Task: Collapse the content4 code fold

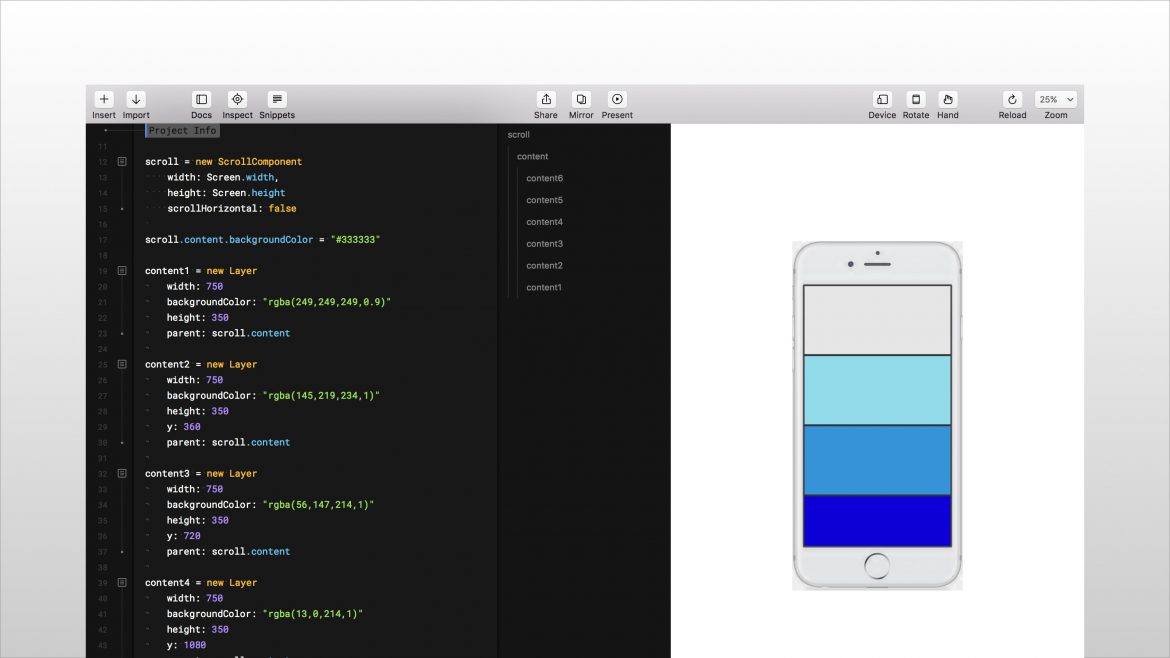Action: (x=122, y=583)
